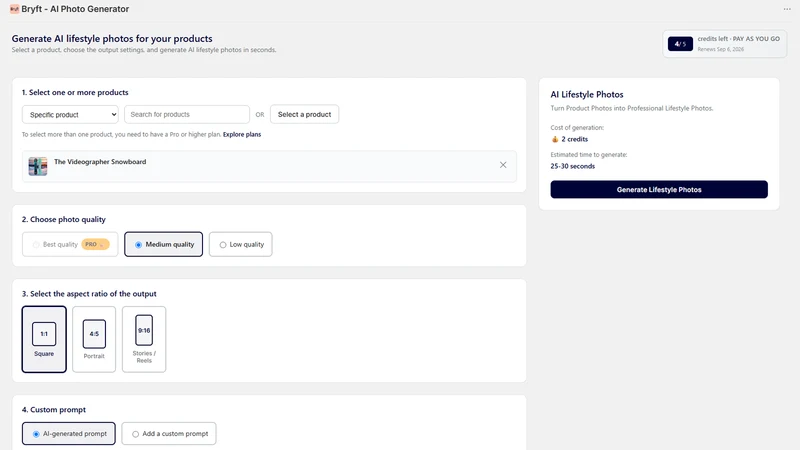Select the 4:5 Portrait aspect ratio
This screenshot has width=800, height=450.
94,339
